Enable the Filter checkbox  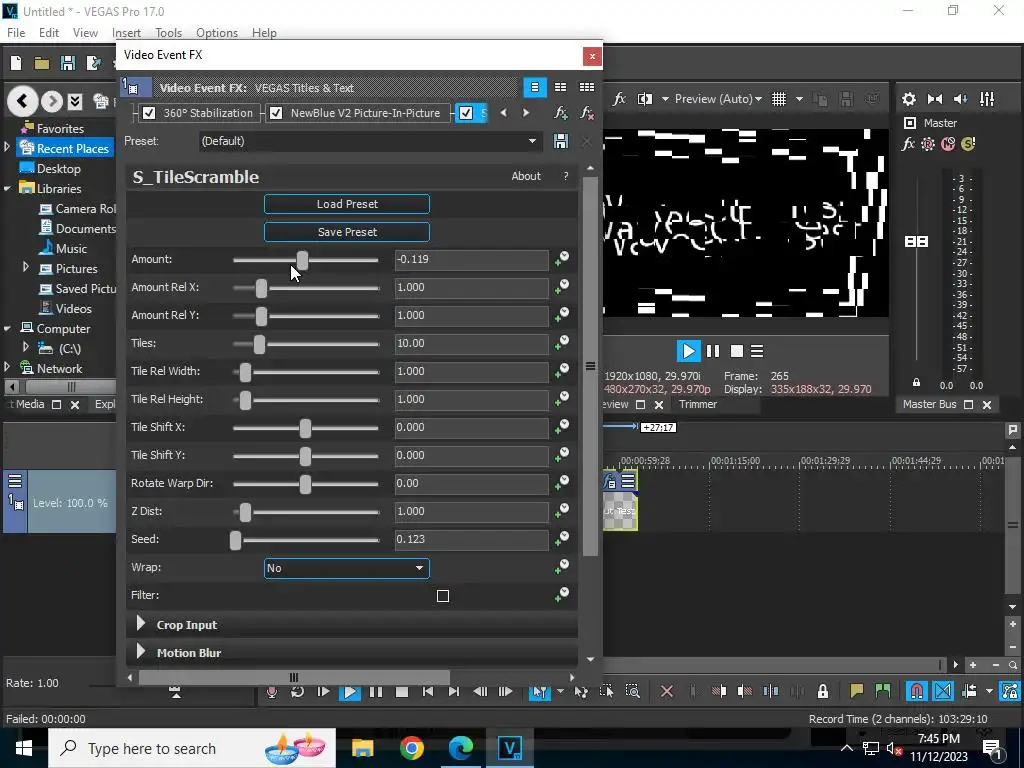pos(443,596)
